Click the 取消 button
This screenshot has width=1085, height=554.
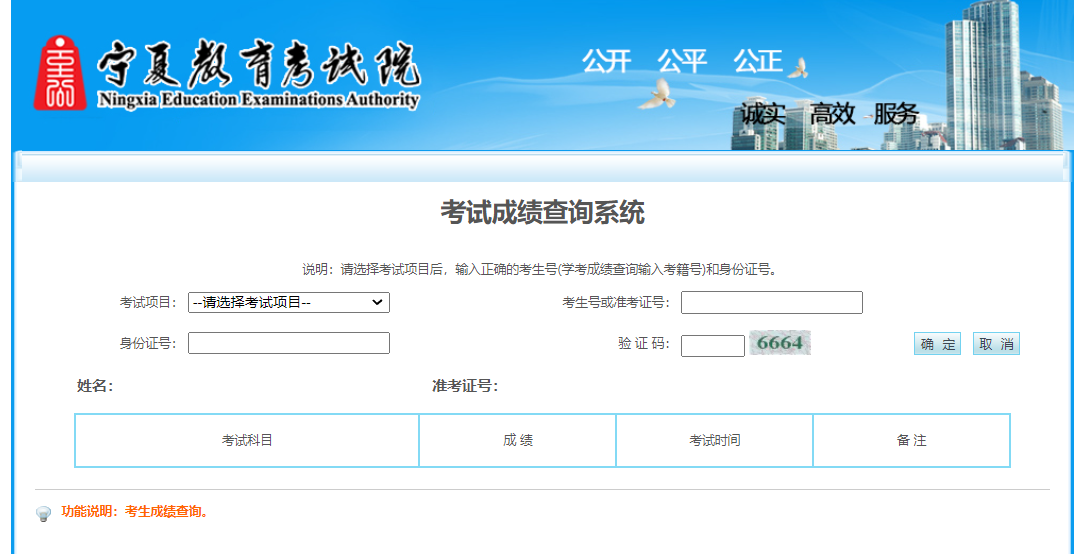coord(996,344)
